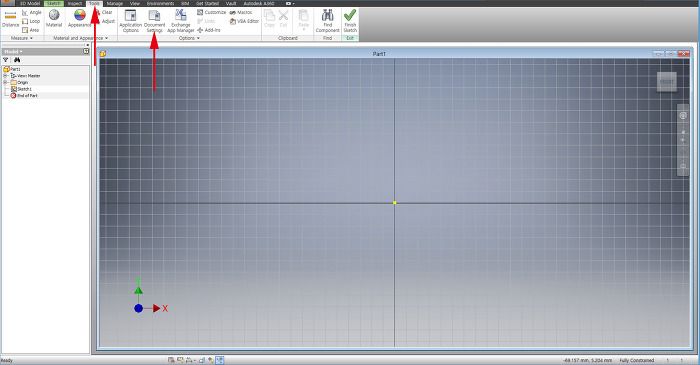
Task: Expand the View: Master node
Action: [5, 76]
